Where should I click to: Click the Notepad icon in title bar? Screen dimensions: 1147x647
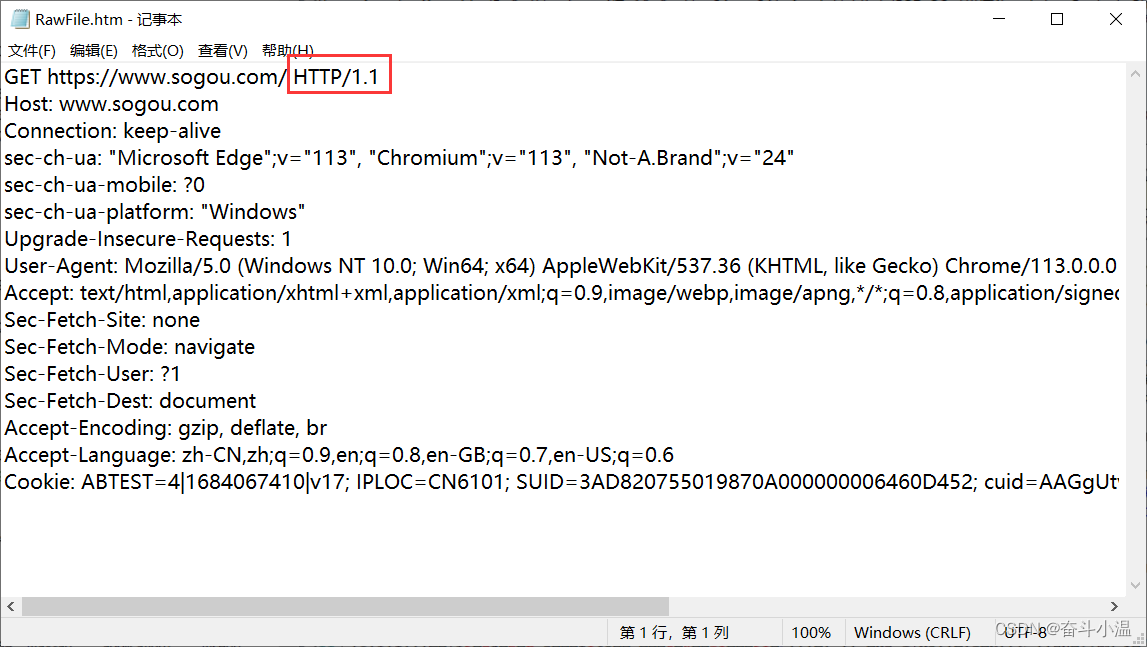[20, 20]
